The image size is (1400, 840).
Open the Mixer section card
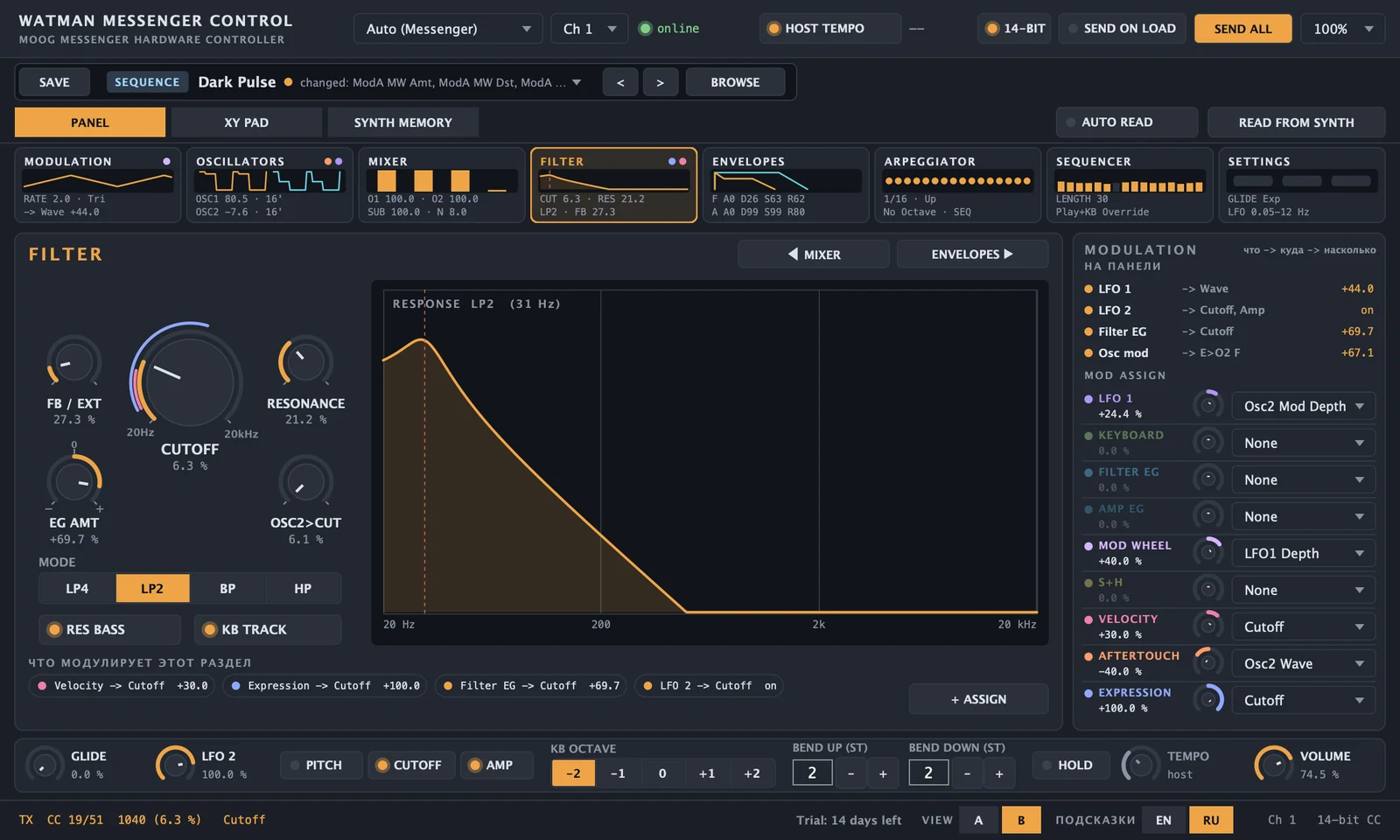(442, 185)
